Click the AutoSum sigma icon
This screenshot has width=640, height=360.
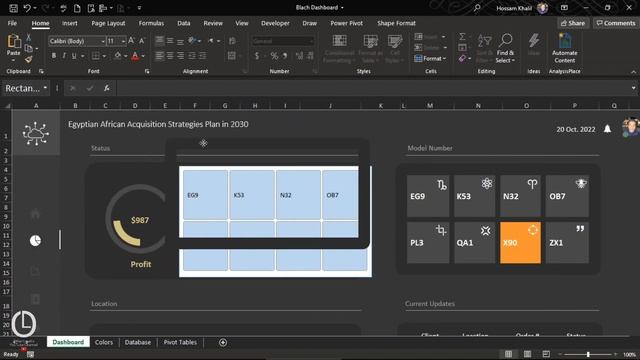462,37
